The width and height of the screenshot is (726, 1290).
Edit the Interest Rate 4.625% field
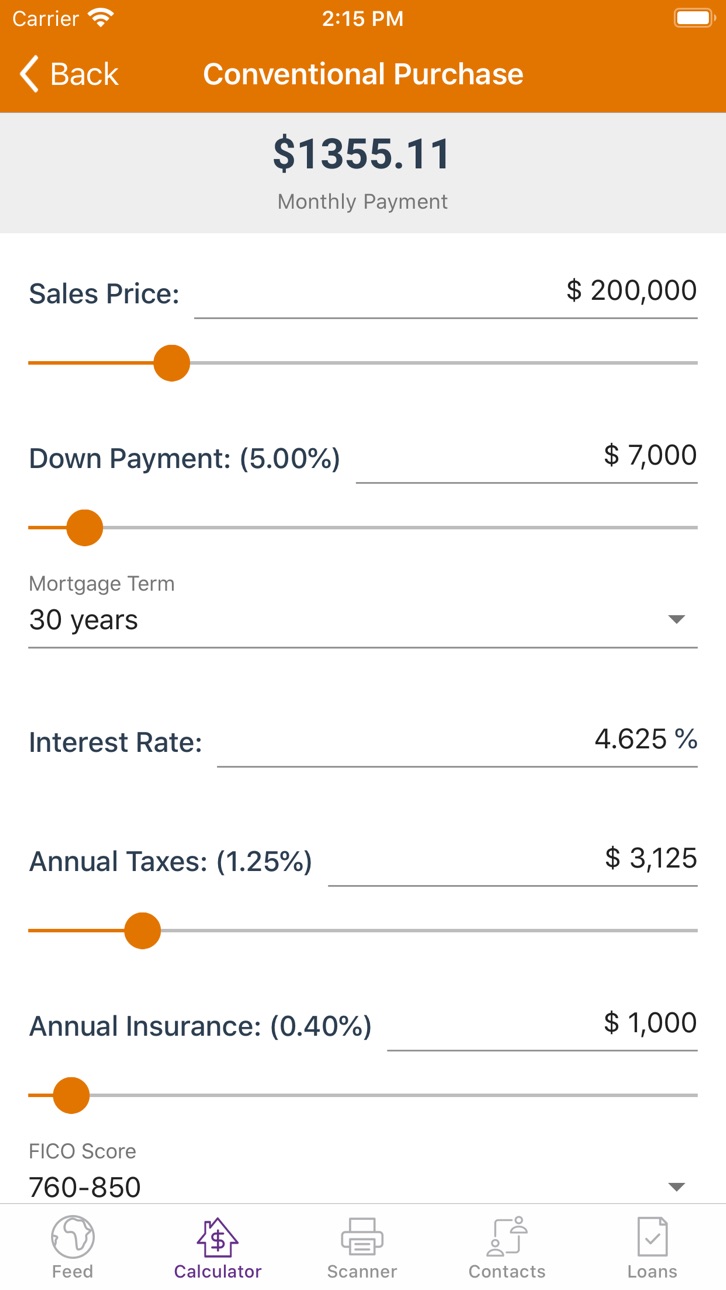pyautogui.click(x=457, y=741)
